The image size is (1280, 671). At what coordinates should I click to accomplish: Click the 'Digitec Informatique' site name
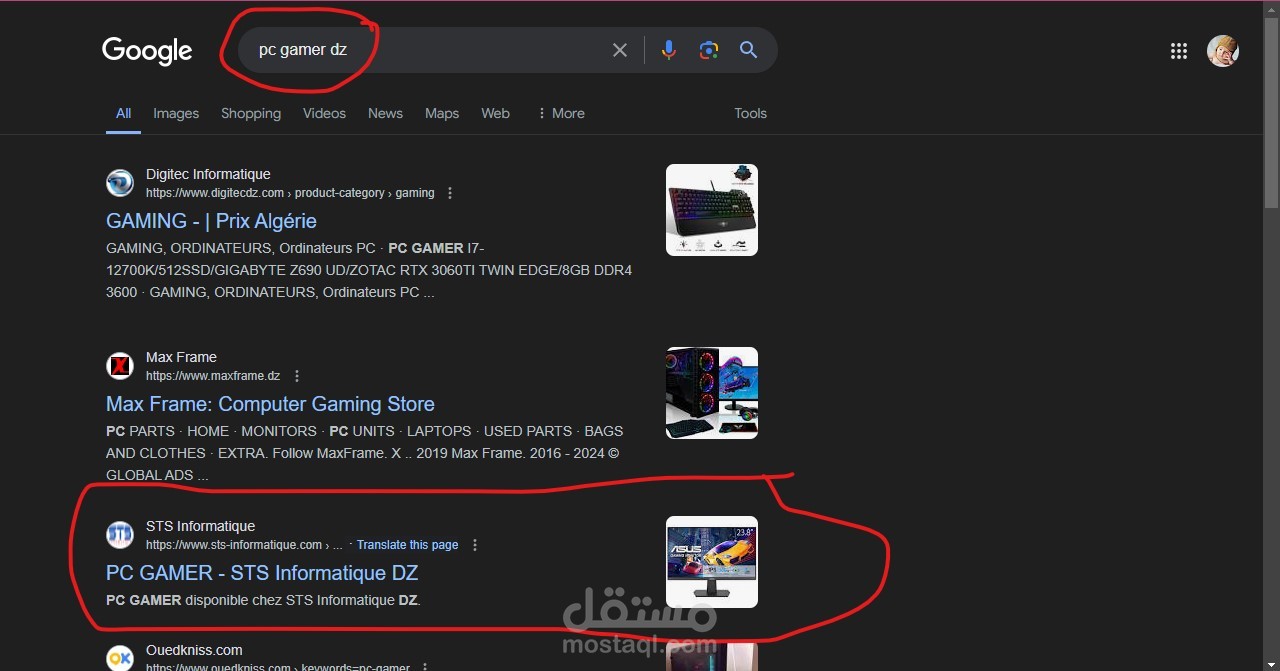tap(208, 174)
